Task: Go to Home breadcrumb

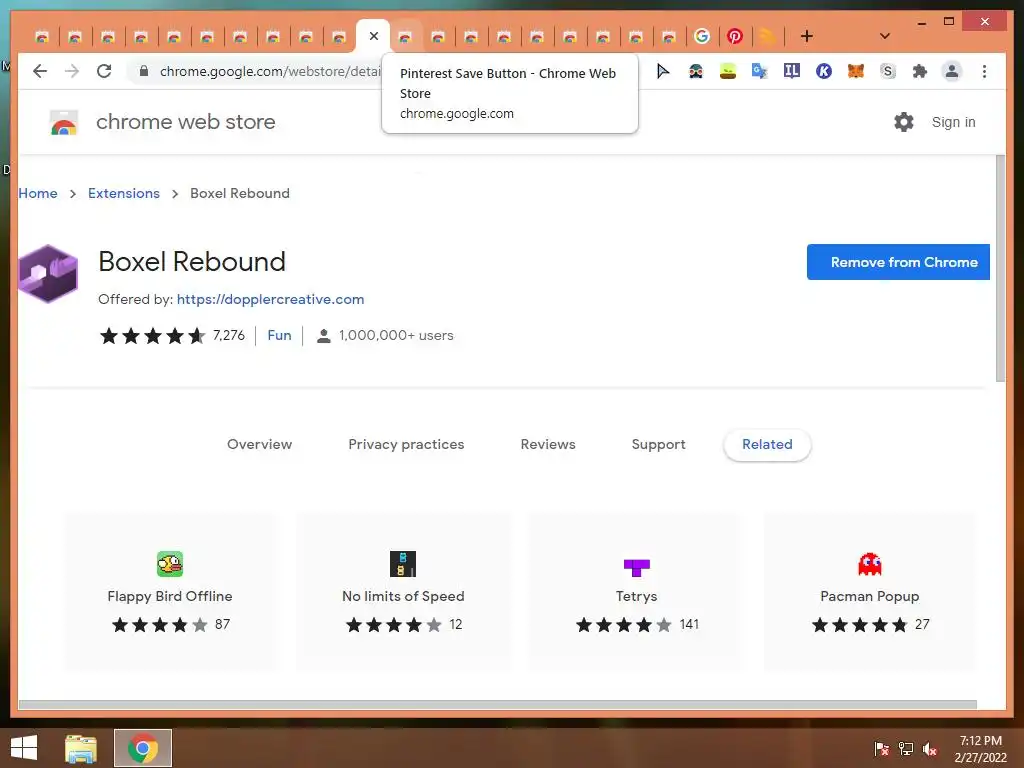Action: pyautogui.click(x=38, y=193)
